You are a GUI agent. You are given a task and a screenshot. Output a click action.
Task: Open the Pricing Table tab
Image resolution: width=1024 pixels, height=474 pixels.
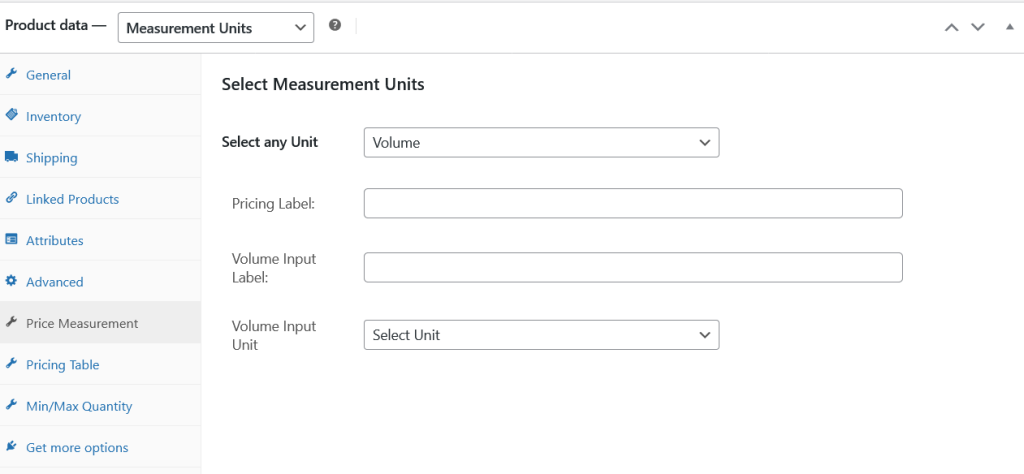click(x=63, y=365)
